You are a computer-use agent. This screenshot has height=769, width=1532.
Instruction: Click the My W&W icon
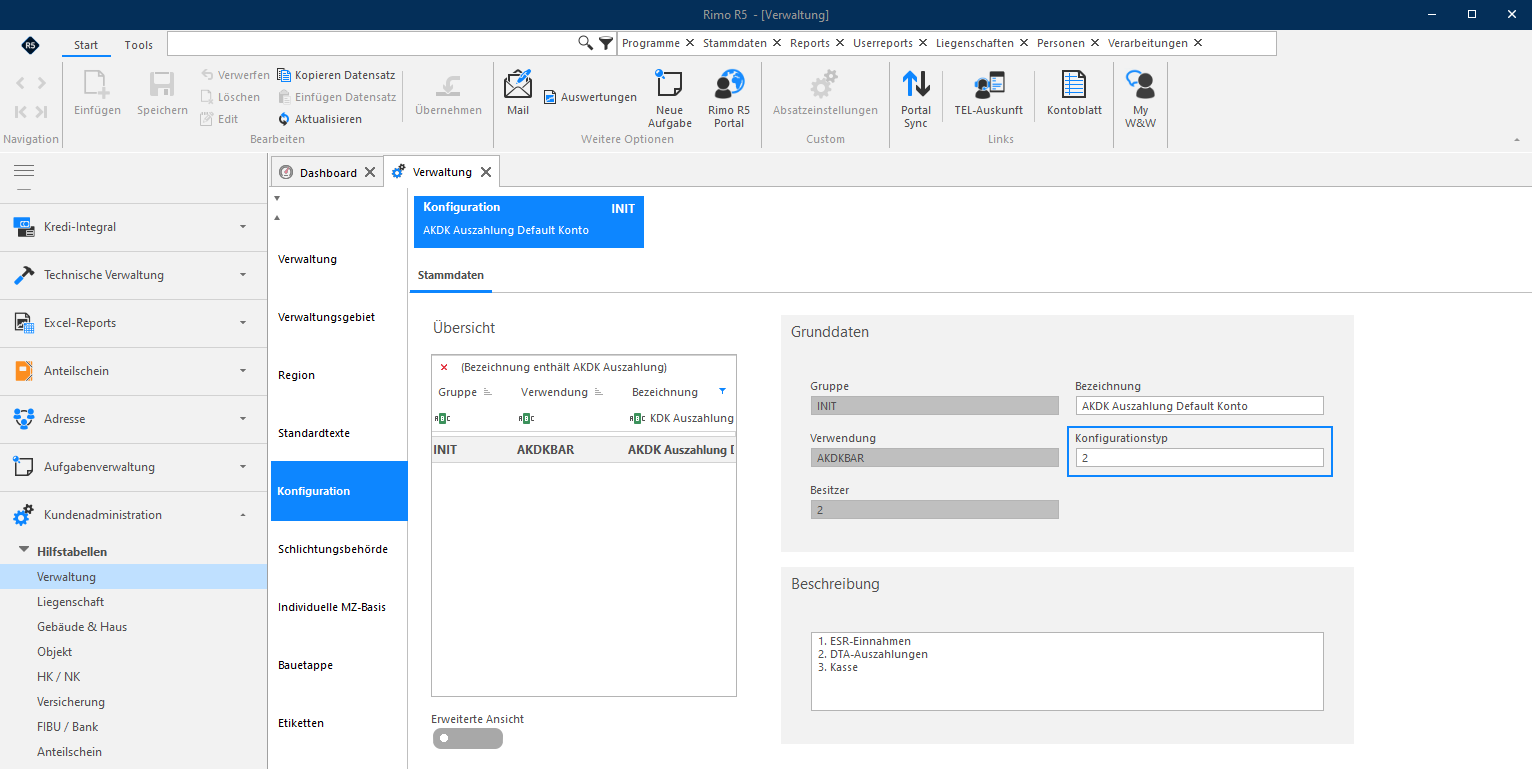tap(1140, 84)
